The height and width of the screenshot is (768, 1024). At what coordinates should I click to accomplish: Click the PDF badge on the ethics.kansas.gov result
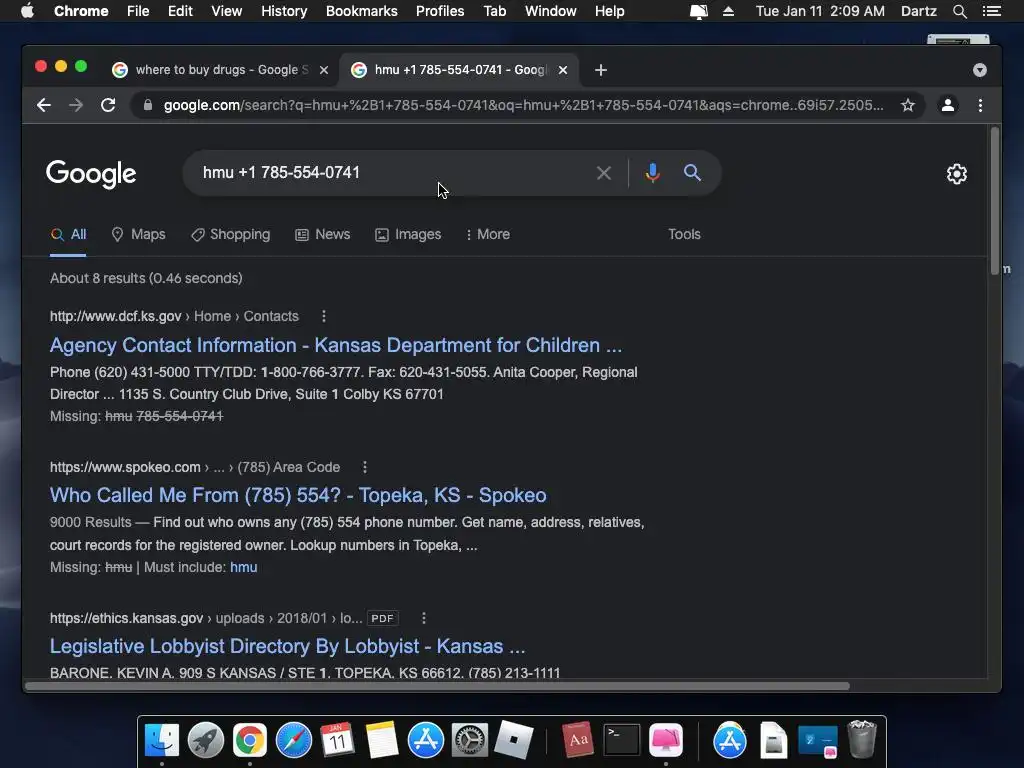click(382, 618)
